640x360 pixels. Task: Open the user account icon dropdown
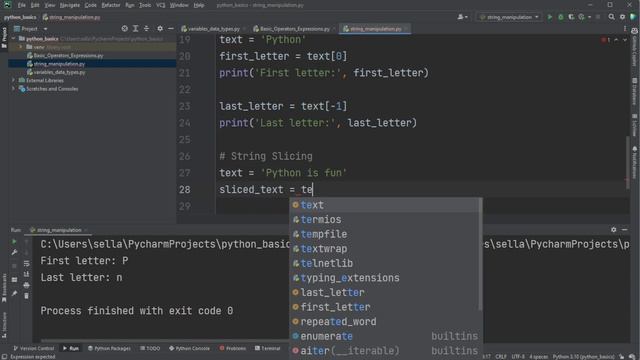point(462,17)
